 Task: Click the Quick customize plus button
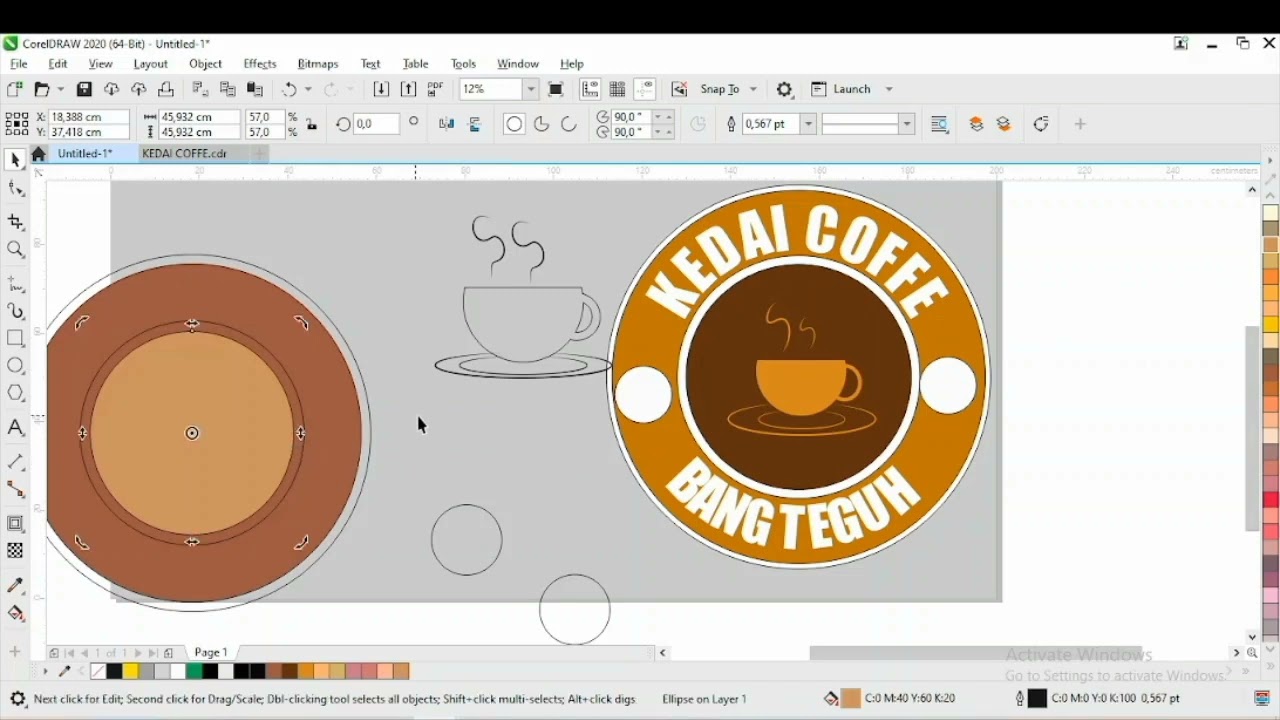click(x=1081, y=124)
